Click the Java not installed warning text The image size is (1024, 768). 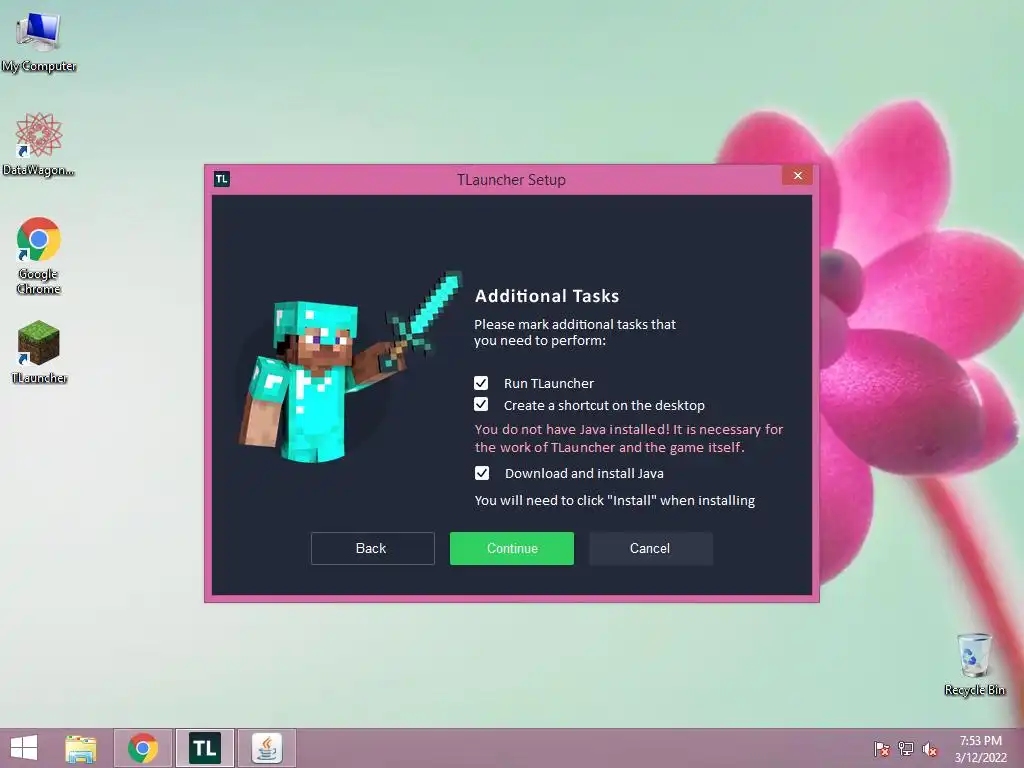point(629,438)
